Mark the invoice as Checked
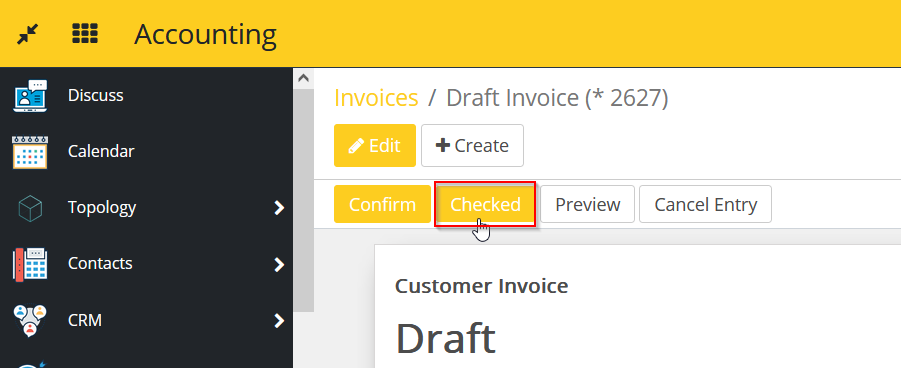This screenshot has height=368, width=901. pyautogui.click(x=485, y=204)
